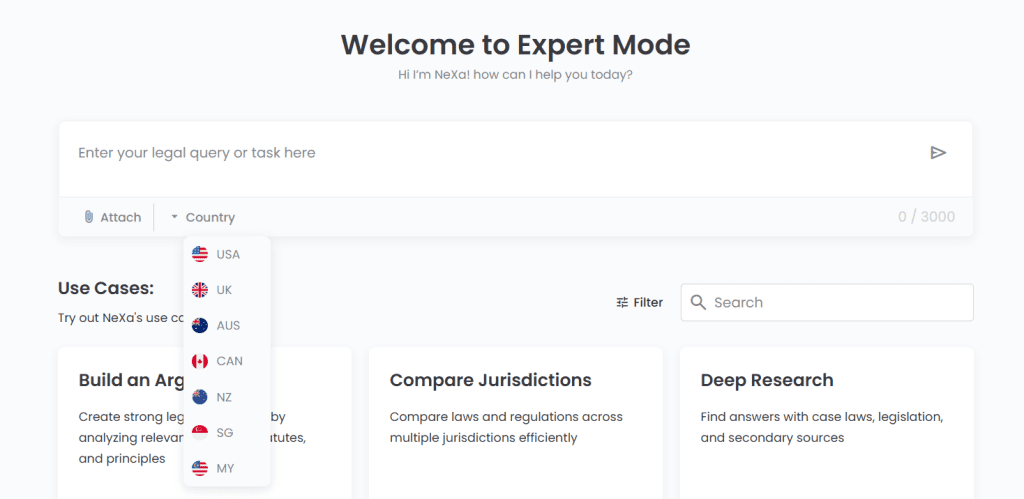Choose UK from country list
The width and height of the screenshot is (1024, 499).
227,290
